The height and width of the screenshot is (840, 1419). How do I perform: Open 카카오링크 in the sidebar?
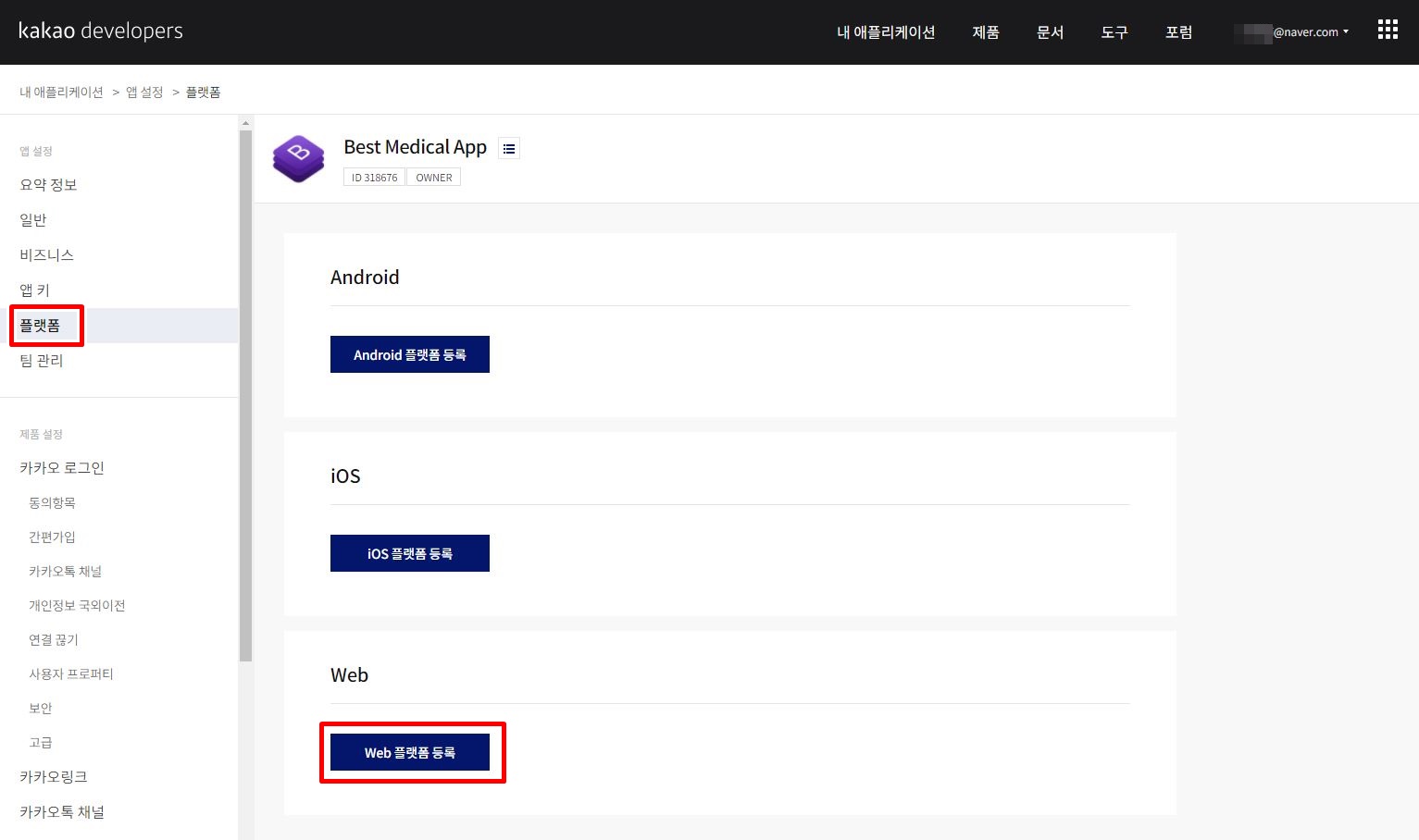pos(54,777)
